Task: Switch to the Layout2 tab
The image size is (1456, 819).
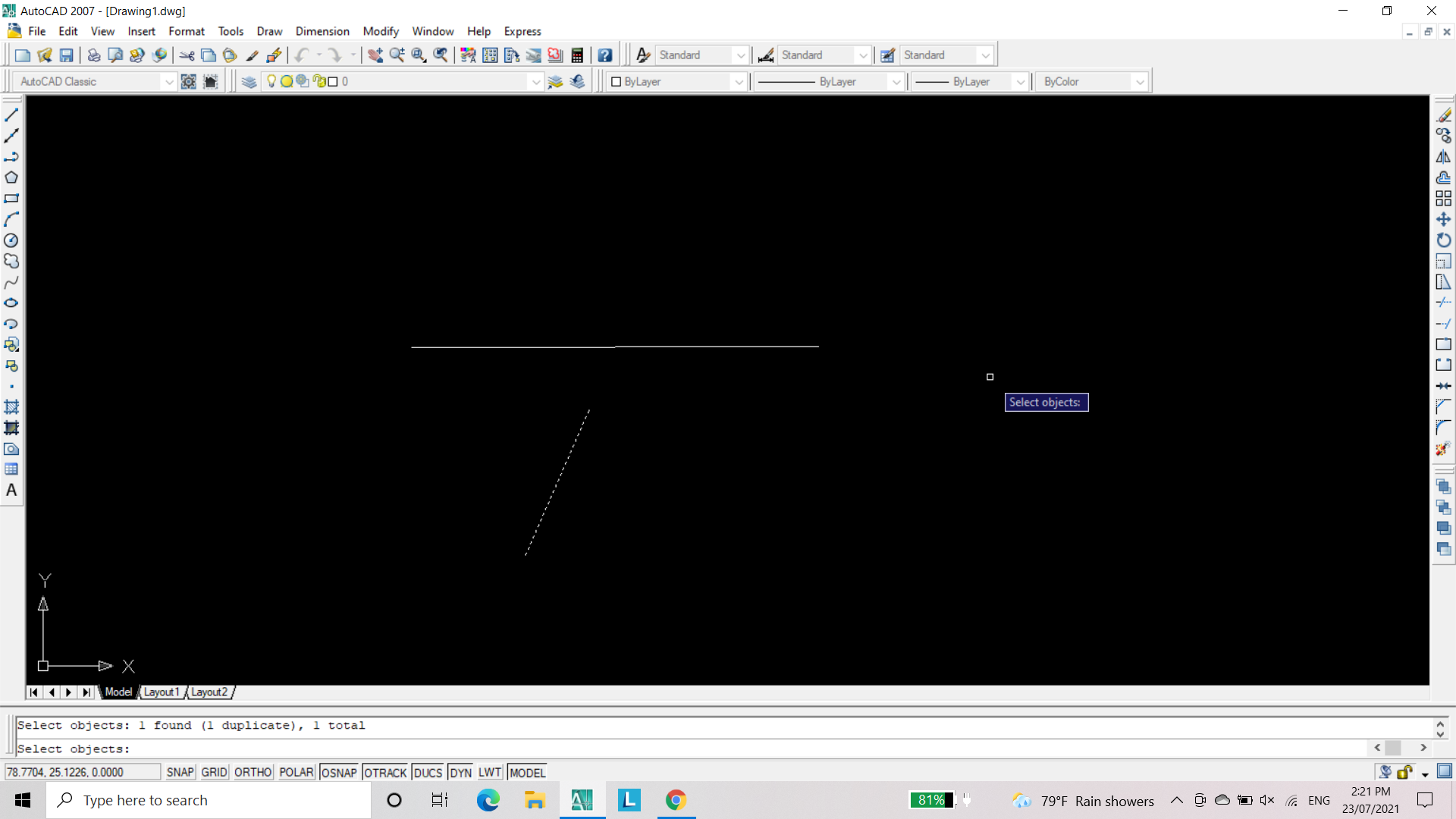Action: (209, 692)
